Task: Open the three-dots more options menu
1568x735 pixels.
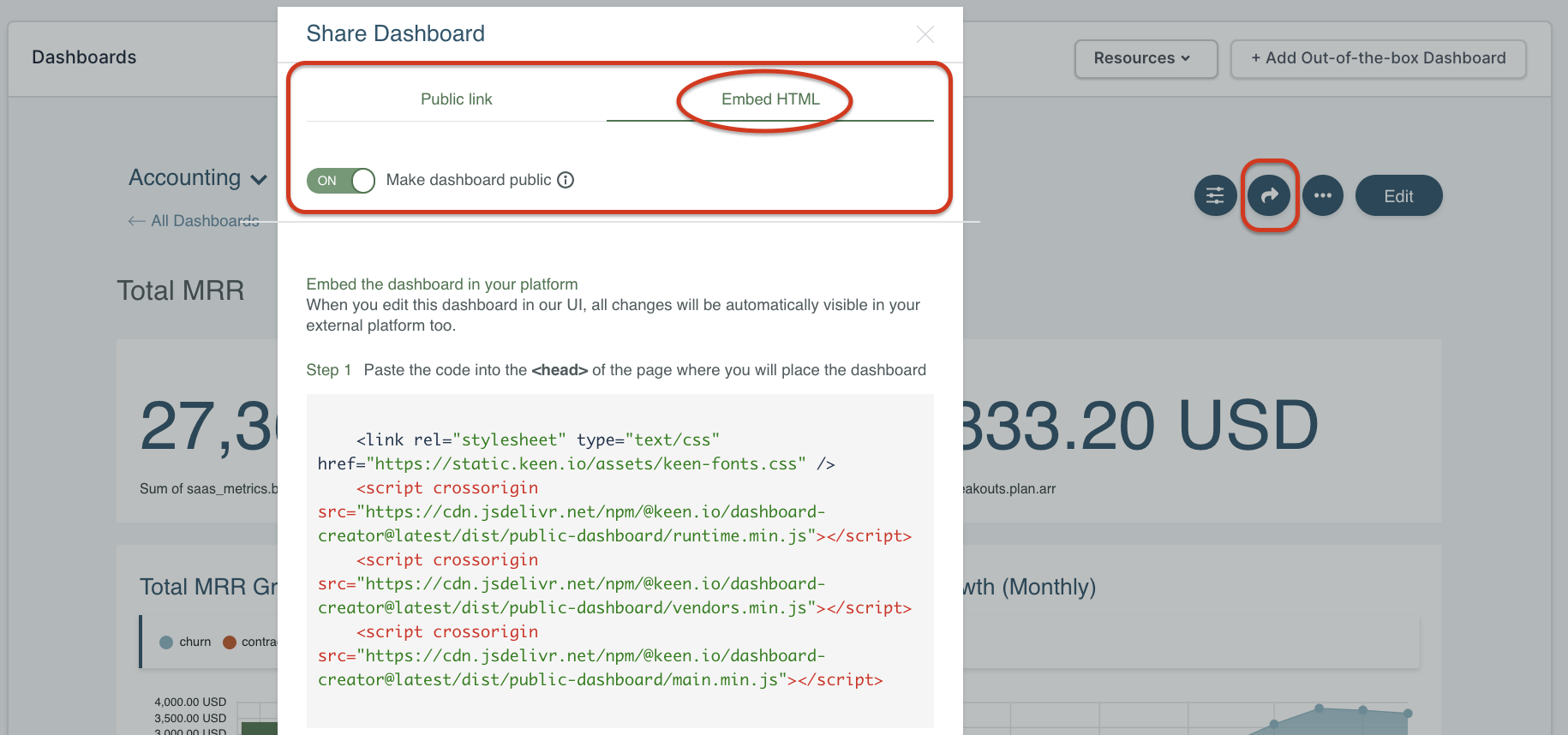Action: point(1322,195)
